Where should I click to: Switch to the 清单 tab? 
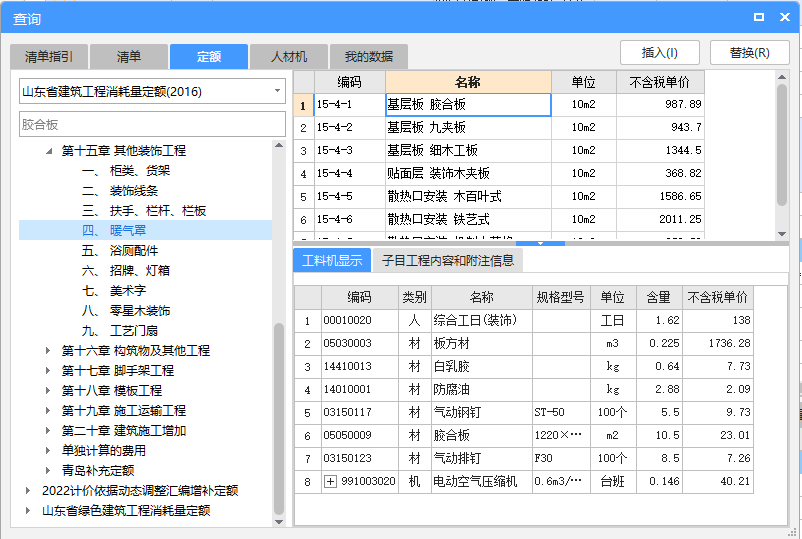(x=129, y=56)
